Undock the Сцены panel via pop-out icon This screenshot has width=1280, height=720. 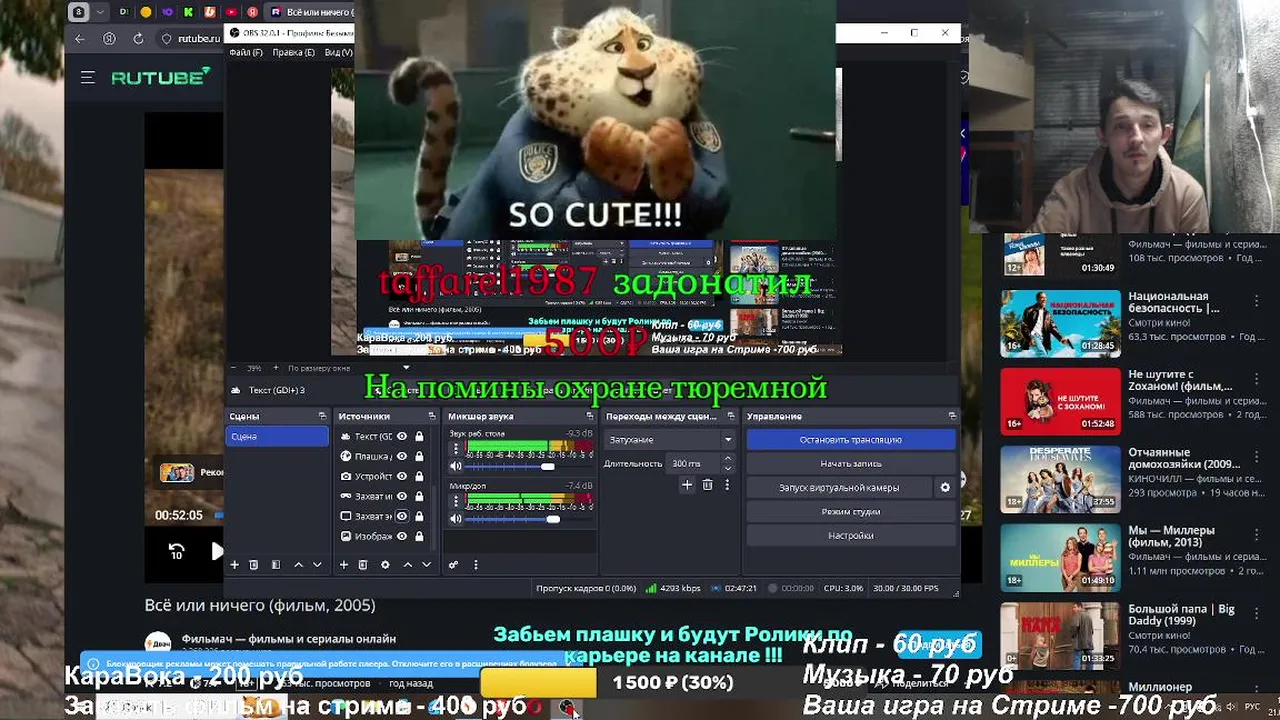(322, 416)
